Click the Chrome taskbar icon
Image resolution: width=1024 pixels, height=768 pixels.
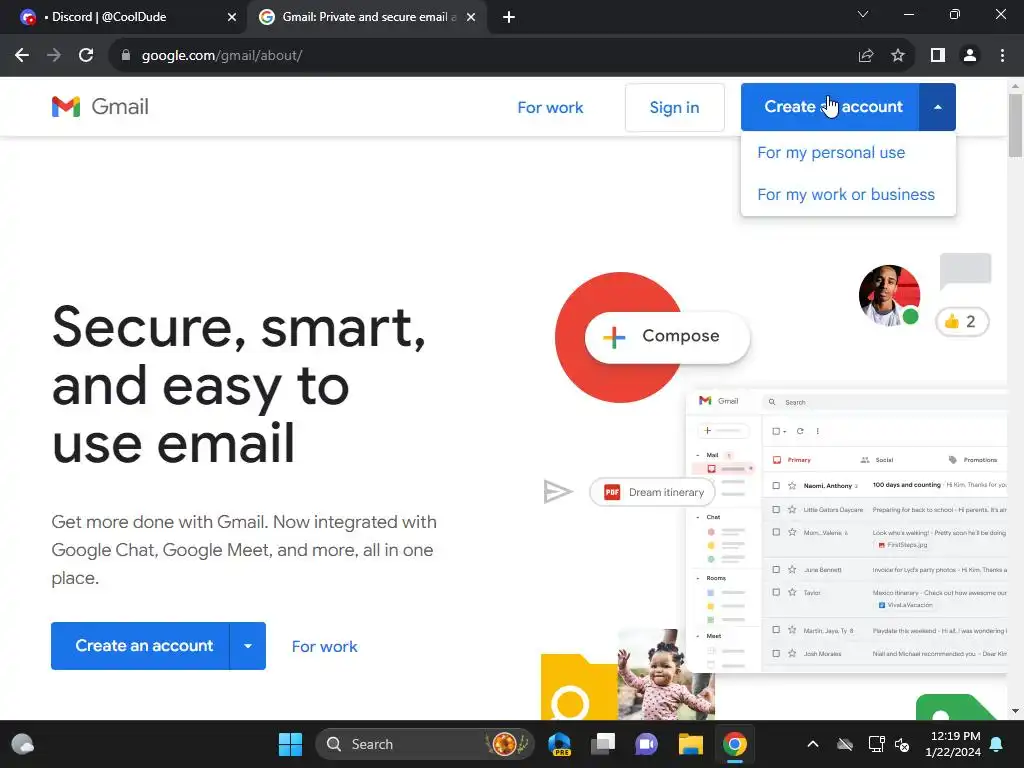point(735,744)
